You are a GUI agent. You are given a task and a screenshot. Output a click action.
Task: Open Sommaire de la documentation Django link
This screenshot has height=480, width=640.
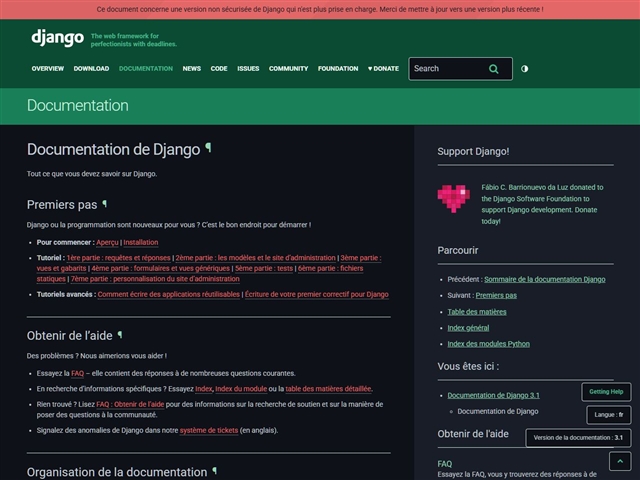(544, 280)
